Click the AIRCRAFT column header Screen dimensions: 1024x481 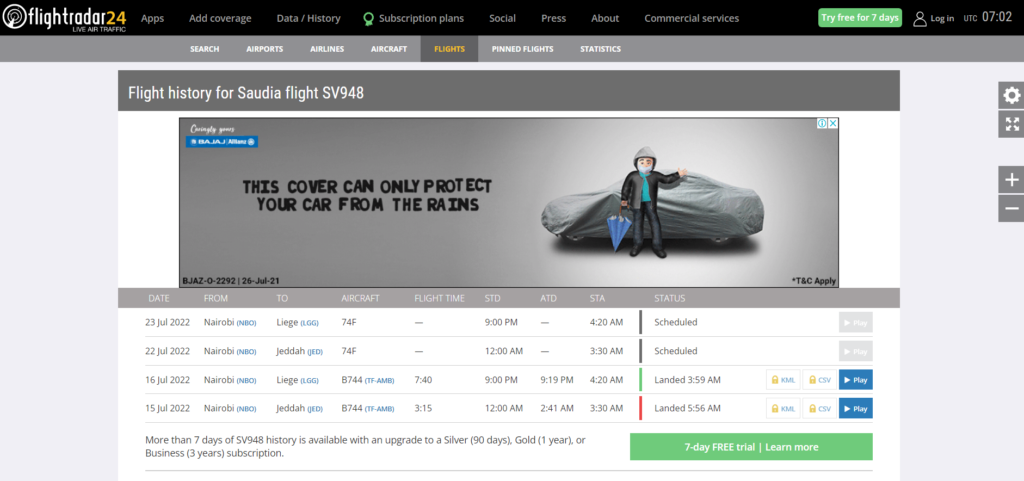point(360,298)
